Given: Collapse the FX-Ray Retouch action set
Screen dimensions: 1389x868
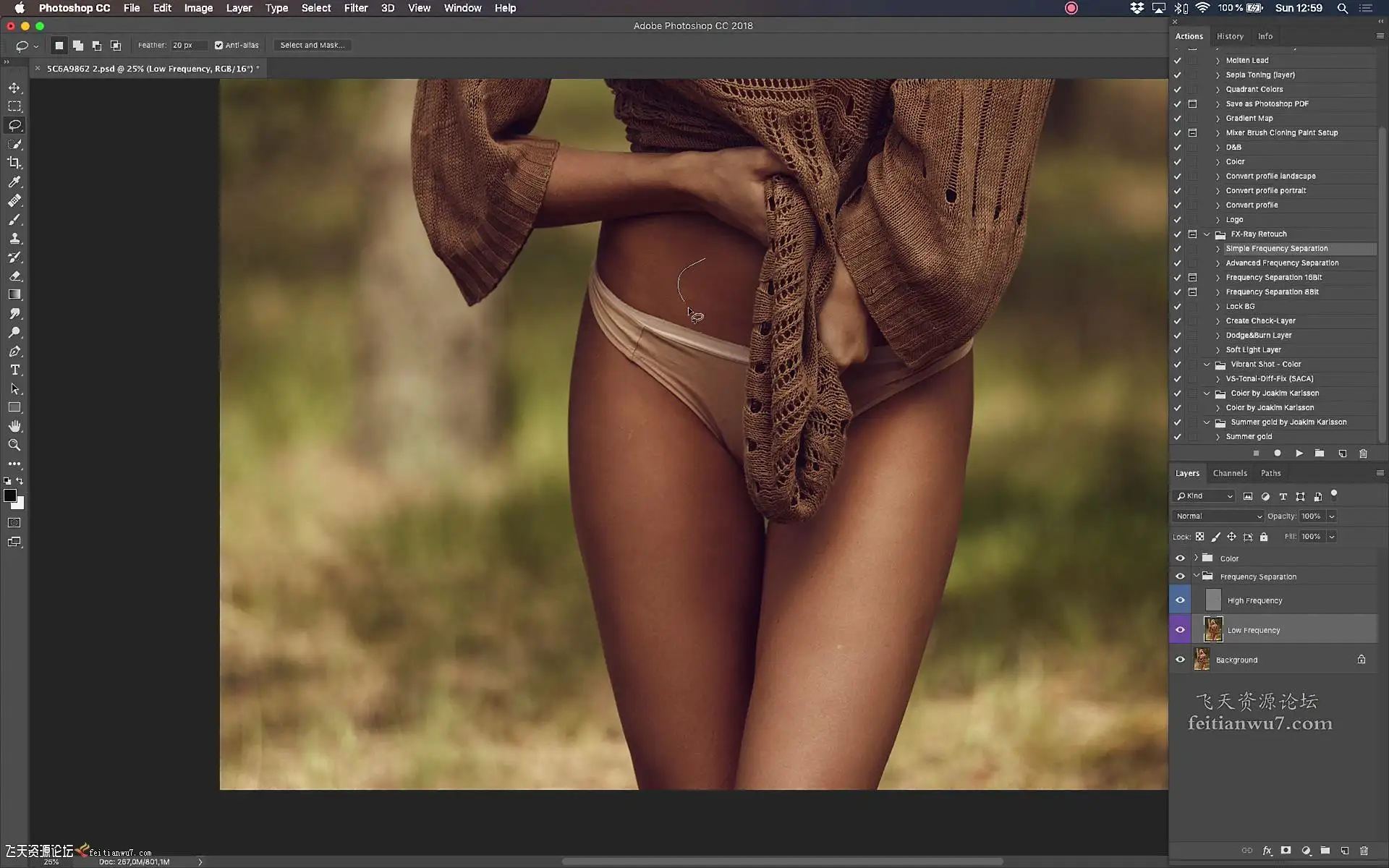Looking at the screenshot, I should [1207, 234].
